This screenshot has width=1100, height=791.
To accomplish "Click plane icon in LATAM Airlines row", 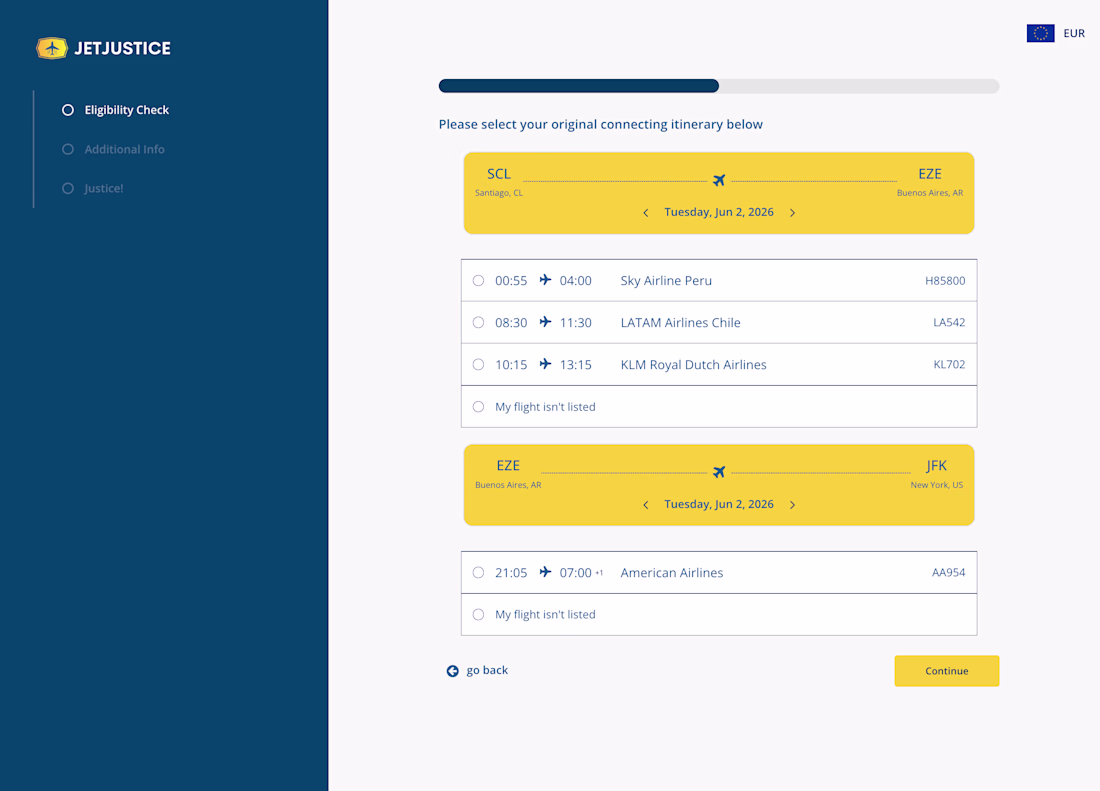I will (x=545, y=322).
